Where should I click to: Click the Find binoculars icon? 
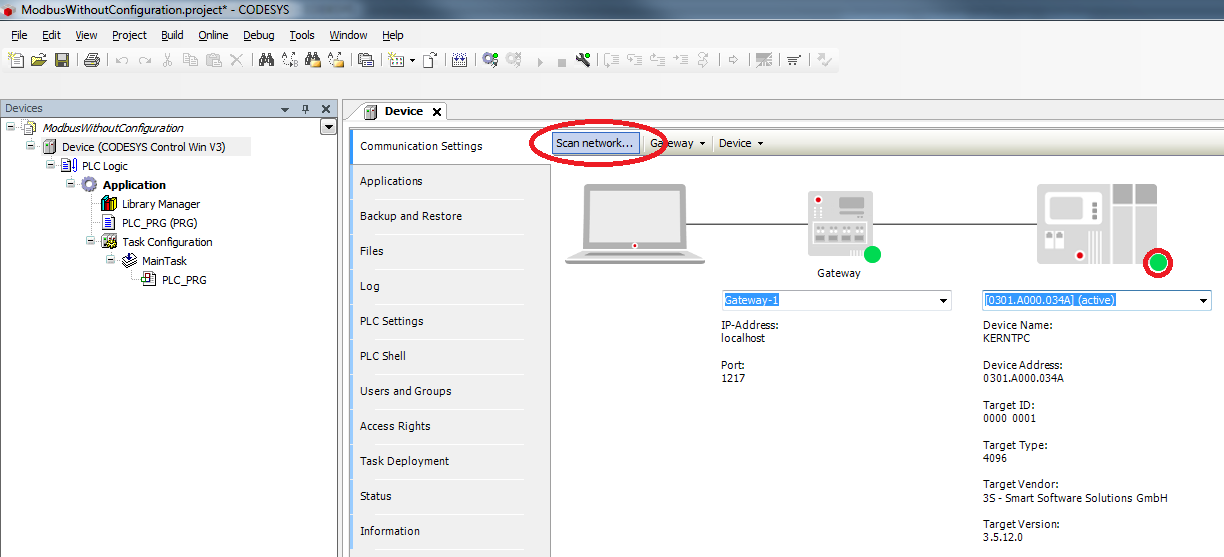(x=266, y=60)
